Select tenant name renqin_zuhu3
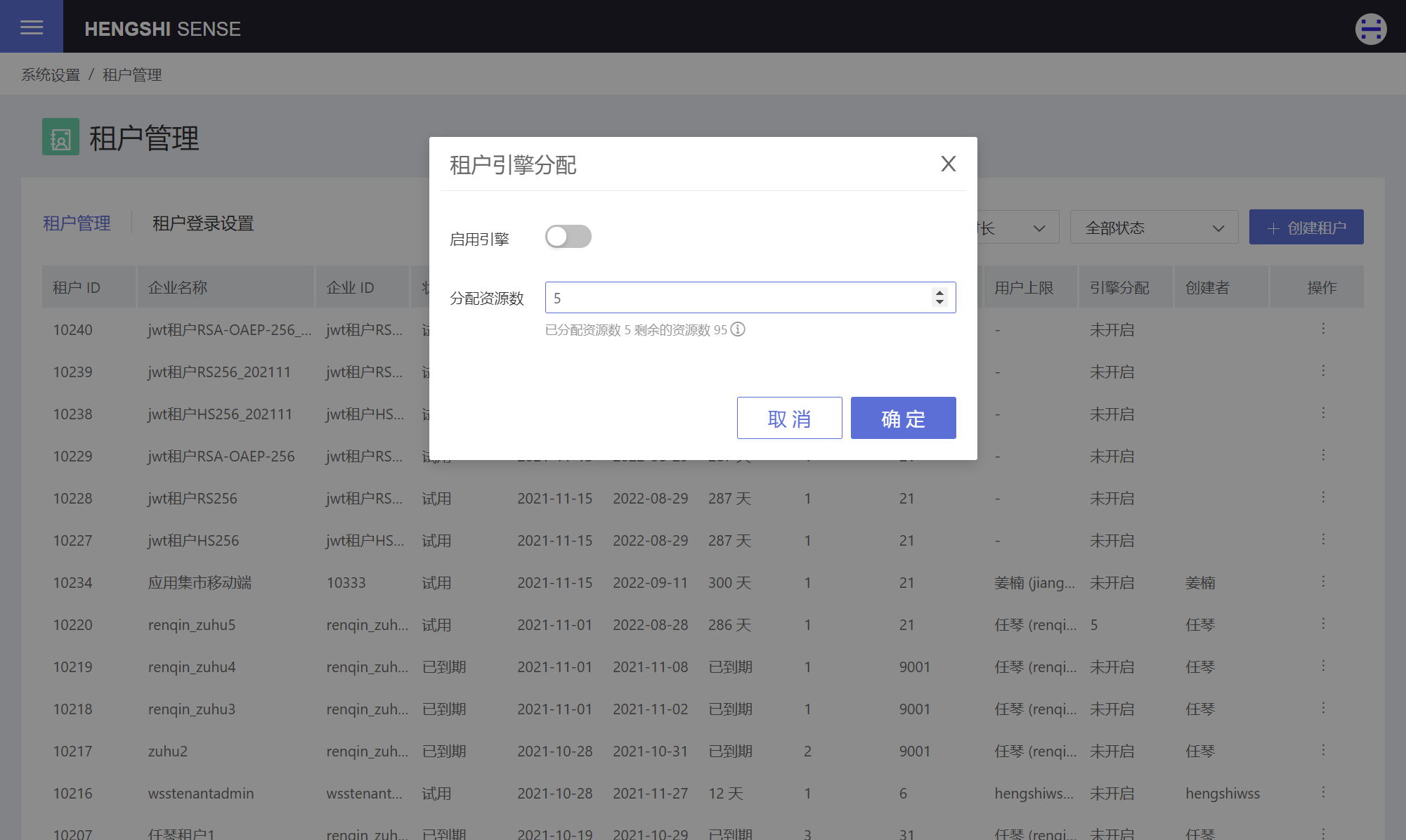 point(192,709)
